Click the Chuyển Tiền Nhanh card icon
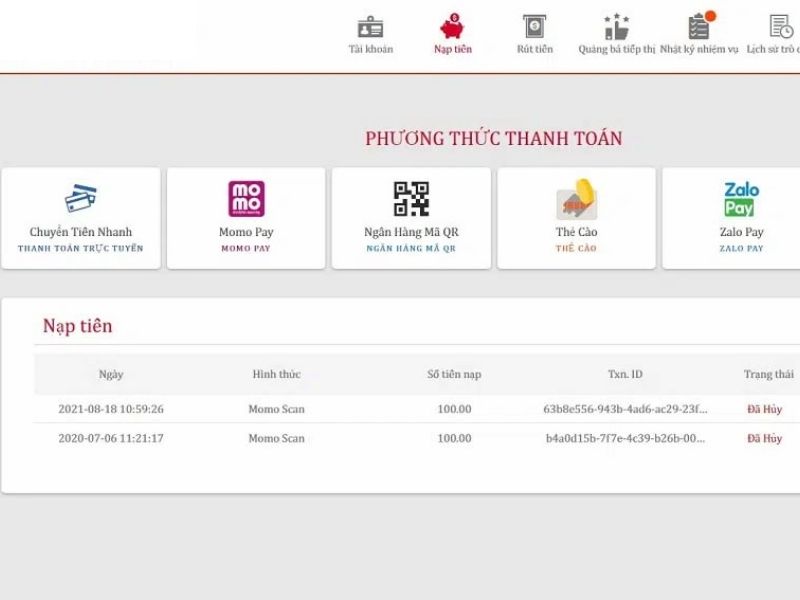Screen dimensions: 800x600 pos(81,198)
